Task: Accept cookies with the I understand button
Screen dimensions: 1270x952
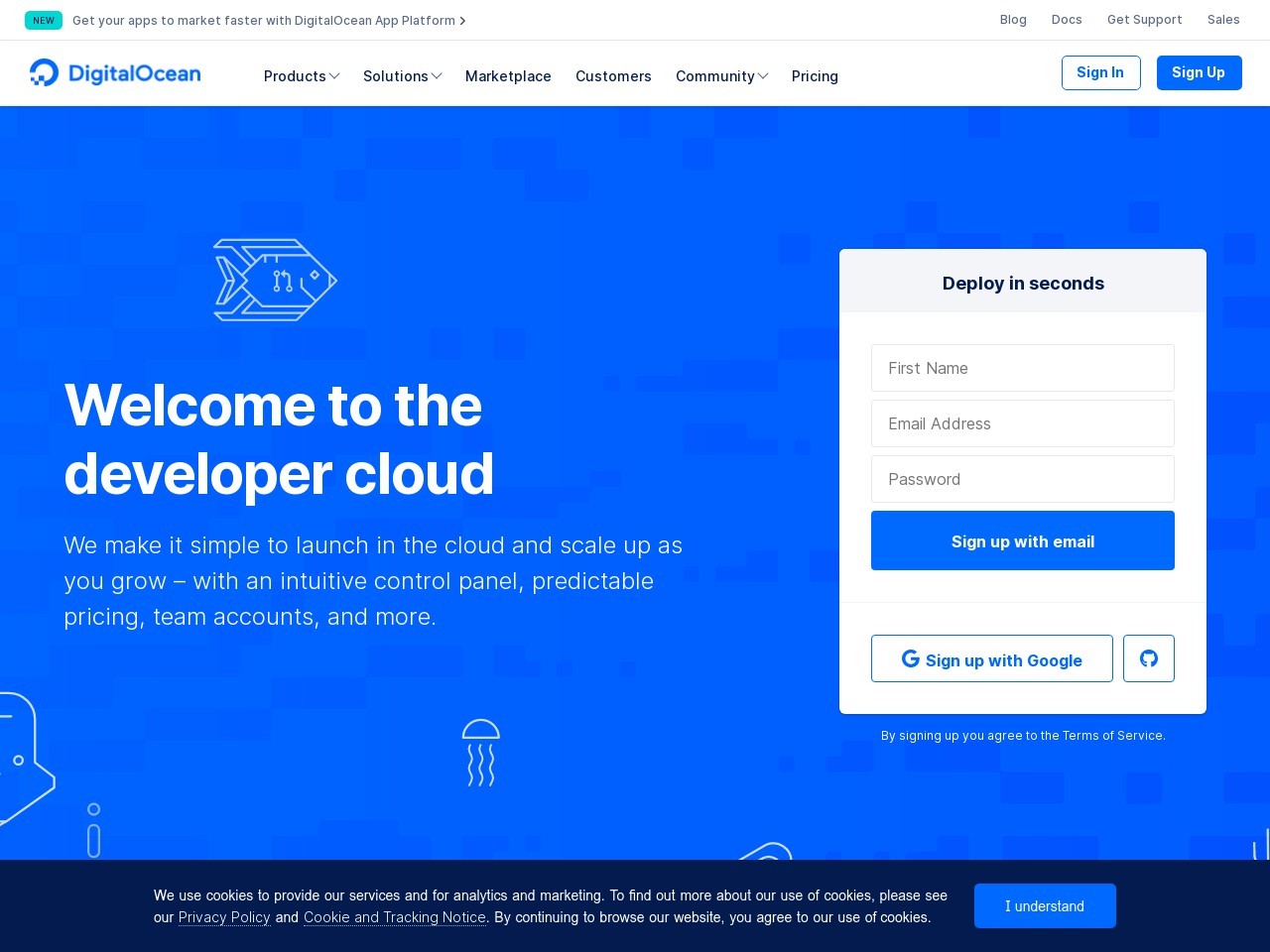Action: coord(1045,905)
